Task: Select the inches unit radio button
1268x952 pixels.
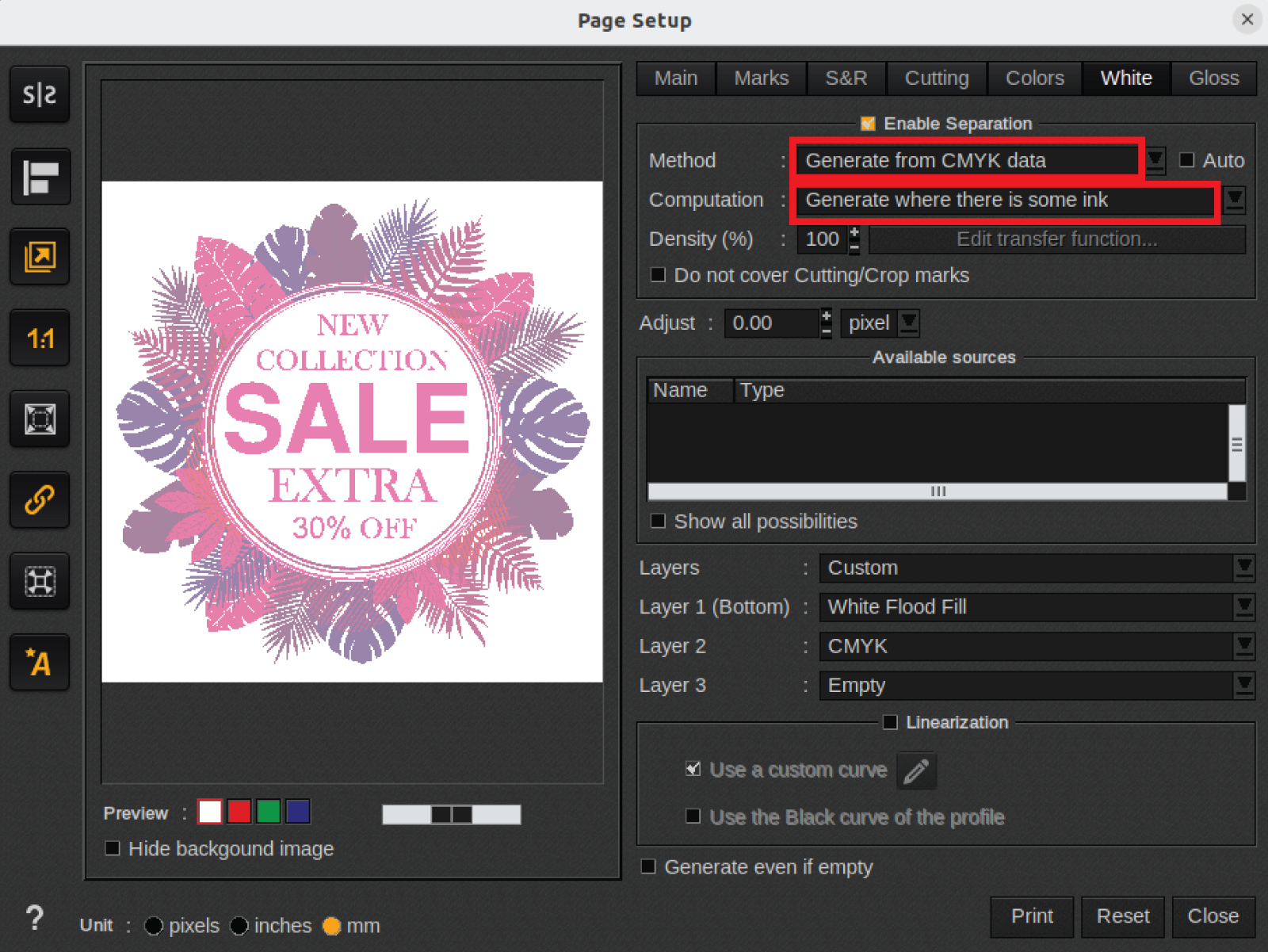Action: 239,926
